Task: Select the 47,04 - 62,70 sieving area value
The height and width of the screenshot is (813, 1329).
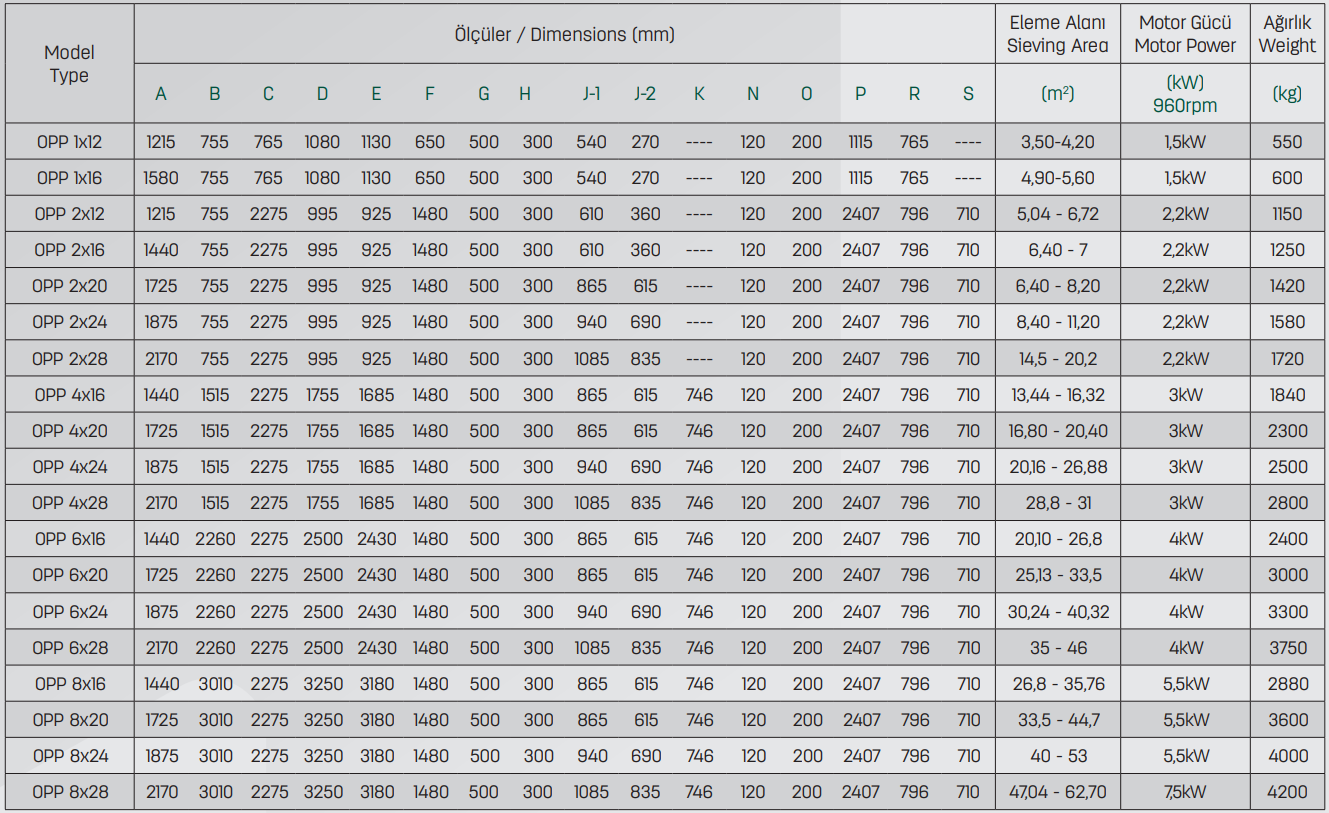Action: (x=1057, y=792)
